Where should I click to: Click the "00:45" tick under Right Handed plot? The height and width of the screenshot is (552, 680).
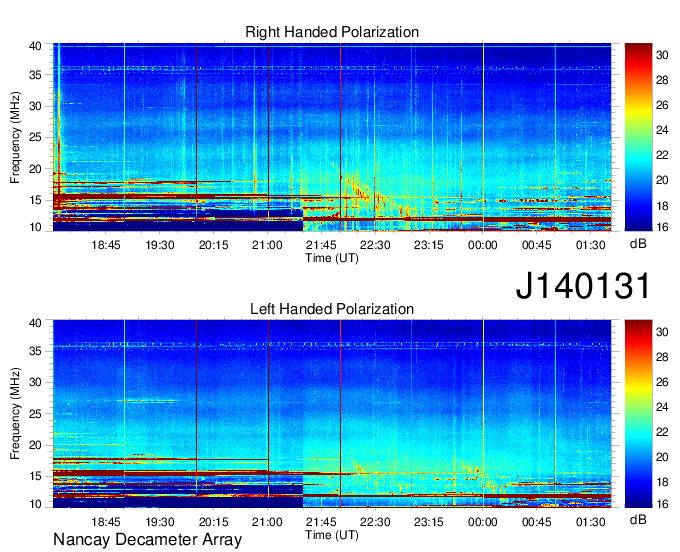pos(536,245)
